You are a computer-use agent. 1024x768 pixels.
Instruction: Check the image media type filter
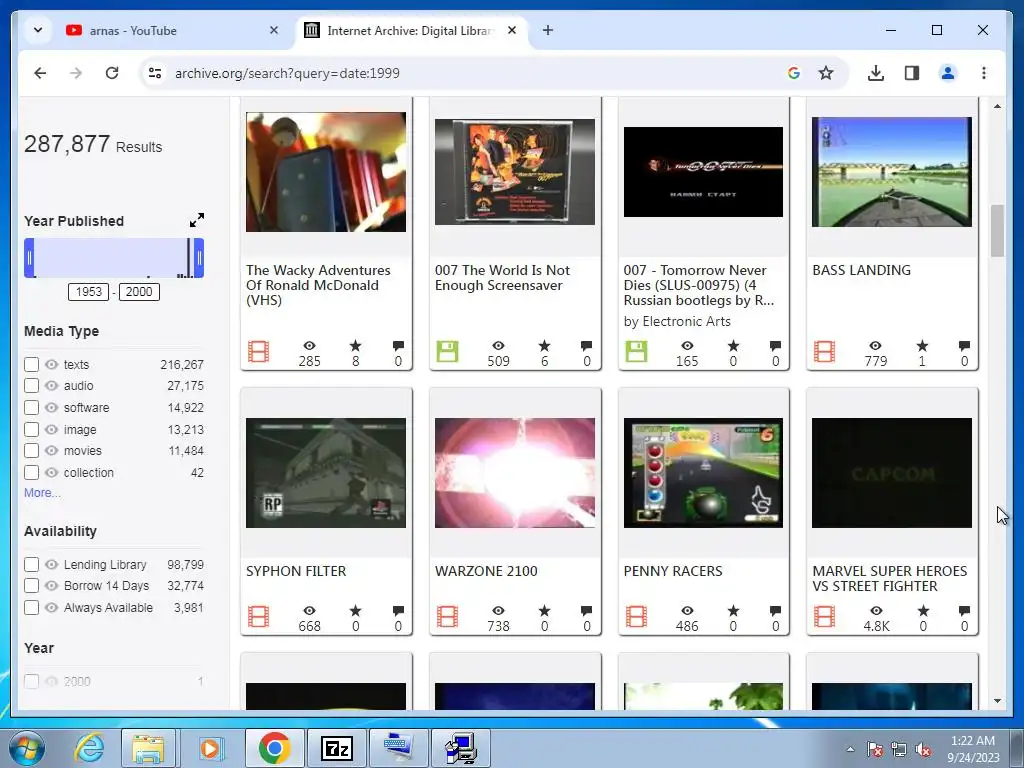31,429
